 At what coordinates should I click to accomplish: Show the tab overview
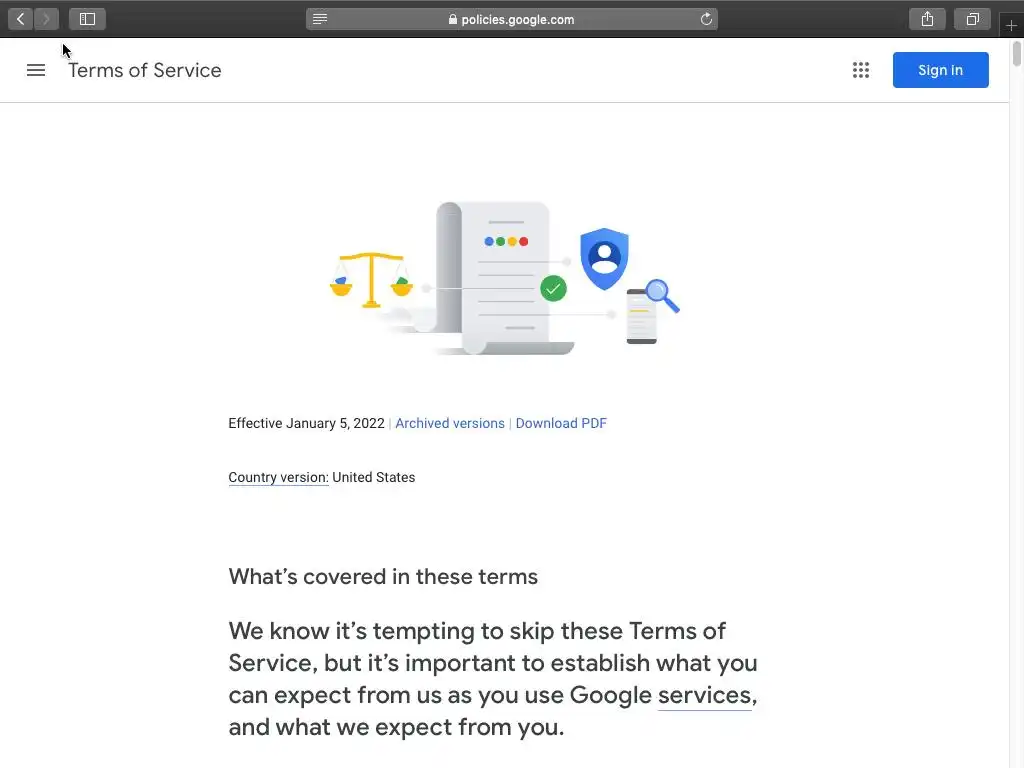tap(972, 19)
